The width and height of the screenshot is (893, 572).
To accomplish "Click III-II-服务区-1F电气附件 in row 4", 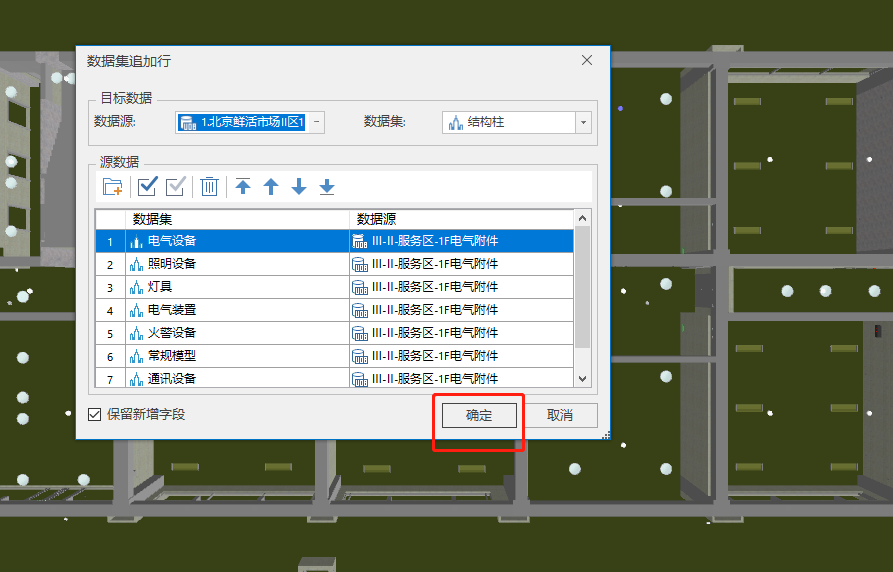I will point(435,310).
